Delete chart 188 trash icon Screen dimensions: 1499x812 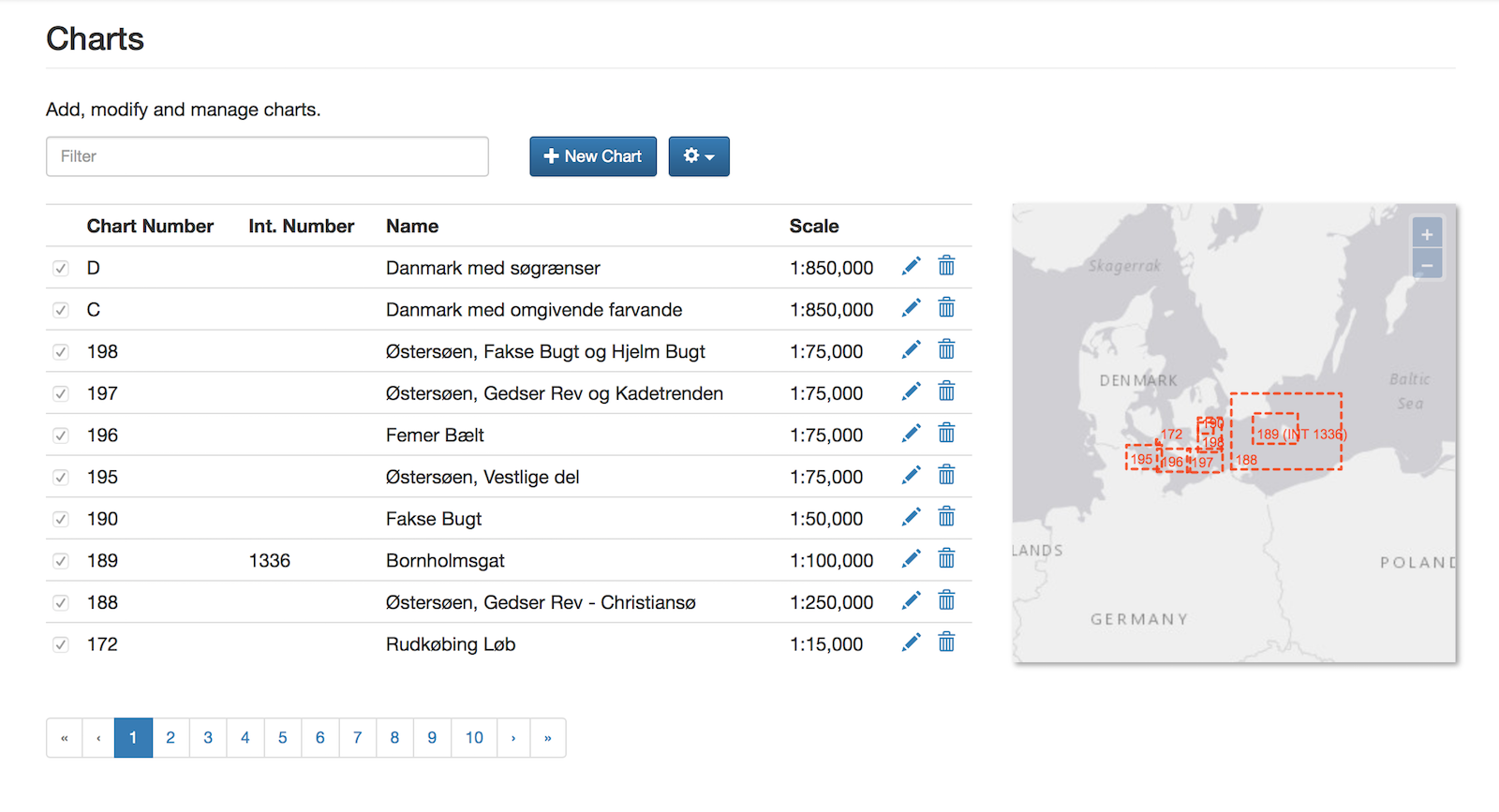point(946,599)
